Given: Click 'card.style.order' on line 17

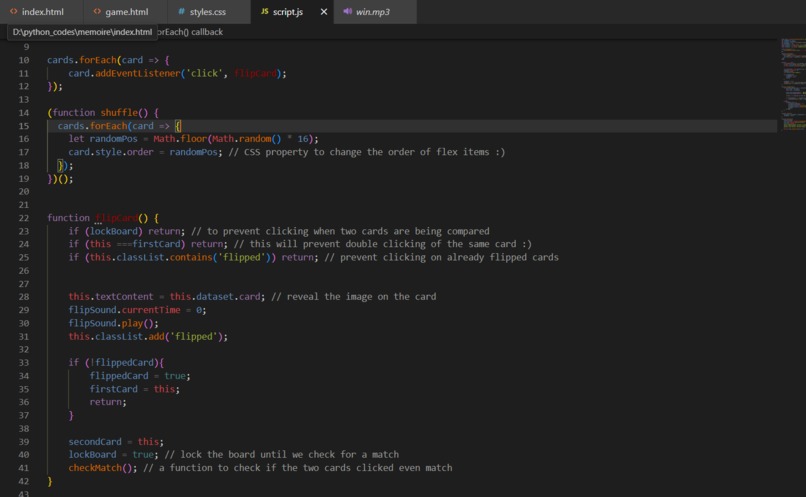Looking at the screenshot, I should tap(111, 152).
